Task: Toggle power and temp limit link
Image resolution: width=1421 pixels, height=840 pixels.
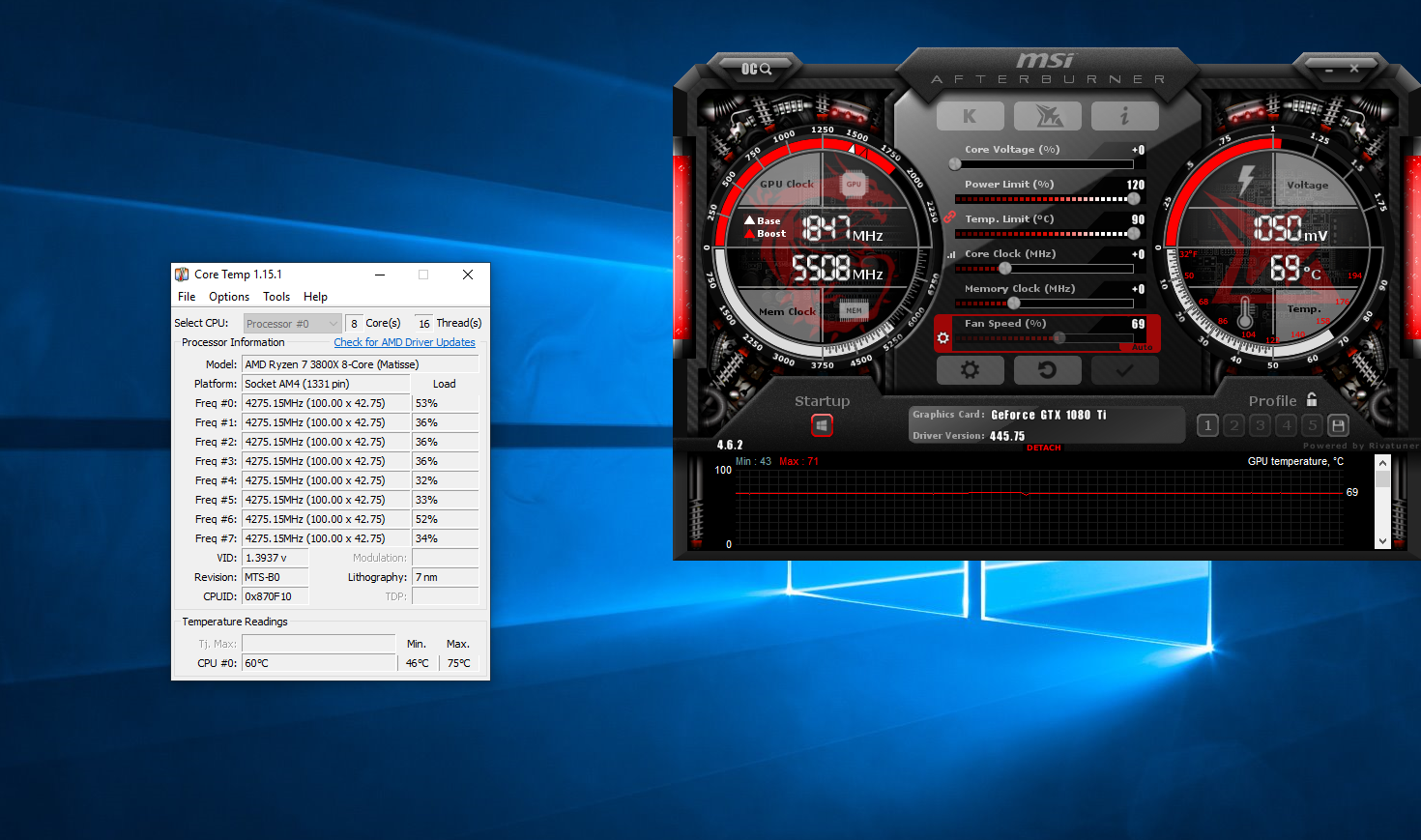Action: point(949,217)
